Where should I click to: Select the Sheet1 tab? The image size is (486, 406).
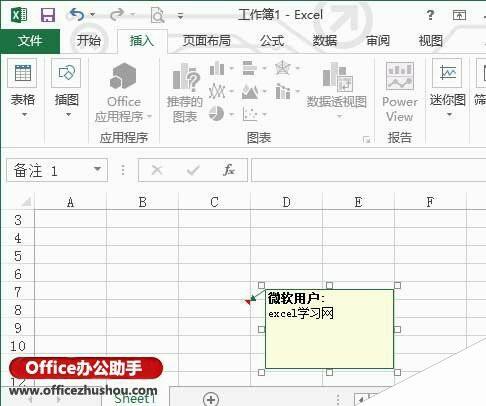tap(135, 398)
